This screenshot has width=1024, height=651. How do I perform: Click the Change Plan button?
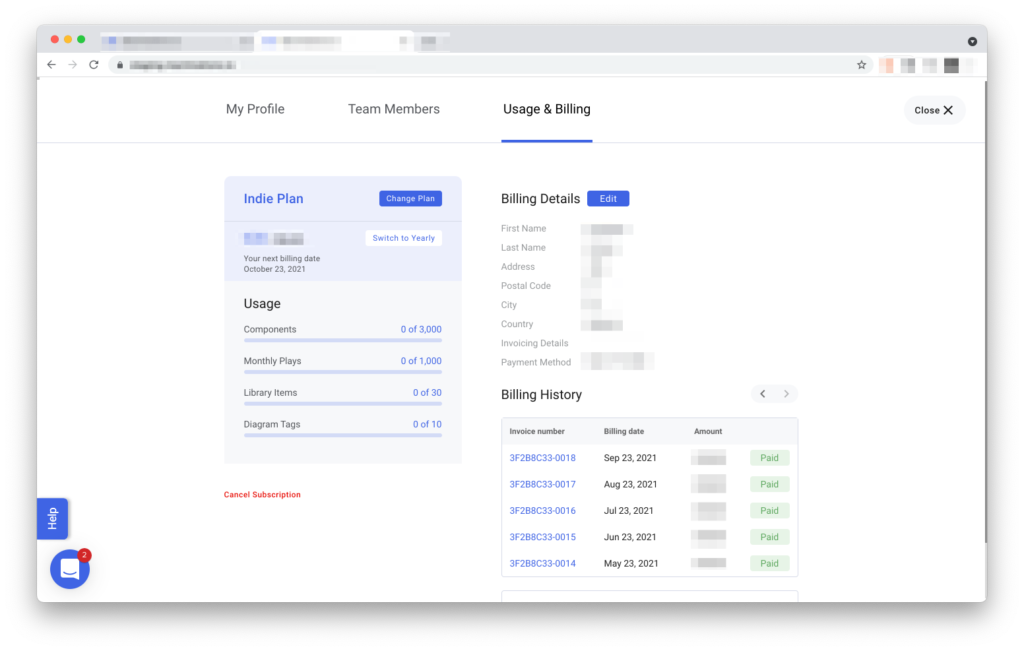click(x=410, y=198)
